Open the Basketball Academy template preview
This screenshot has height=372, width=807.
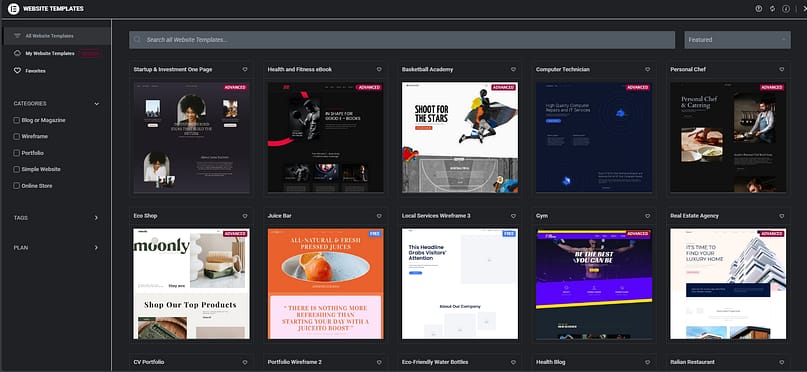click(x=460, y=137)
